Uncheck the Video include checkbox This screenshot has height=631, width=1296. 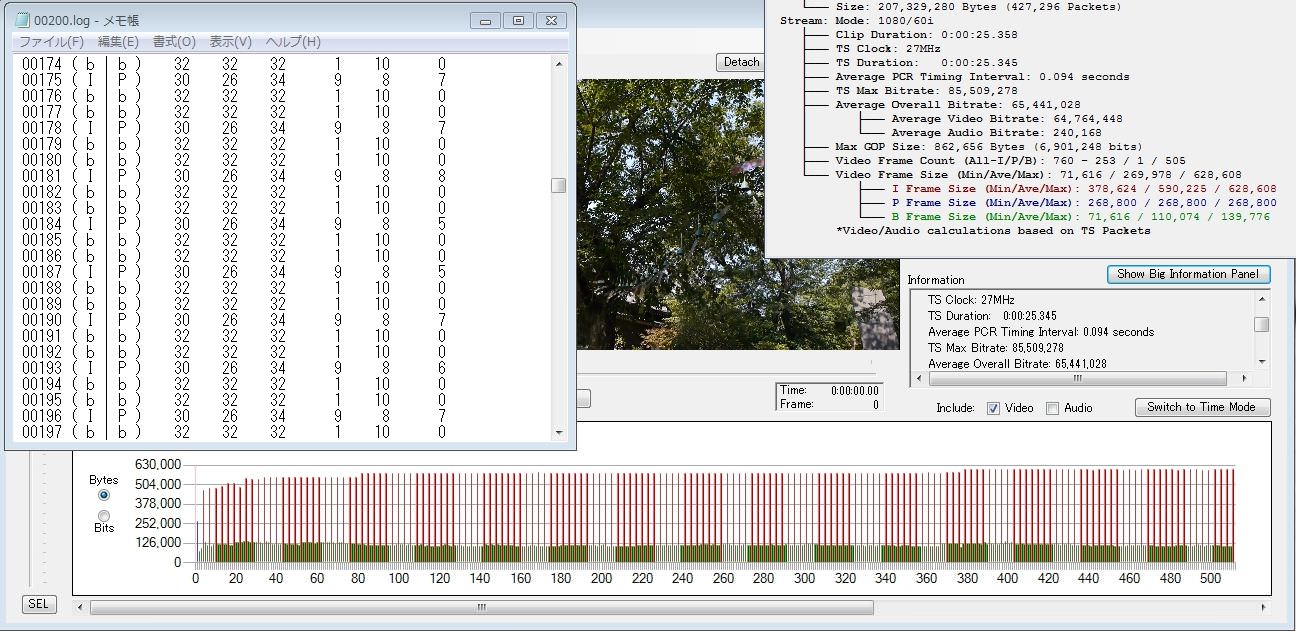click(x=993, y=408)
